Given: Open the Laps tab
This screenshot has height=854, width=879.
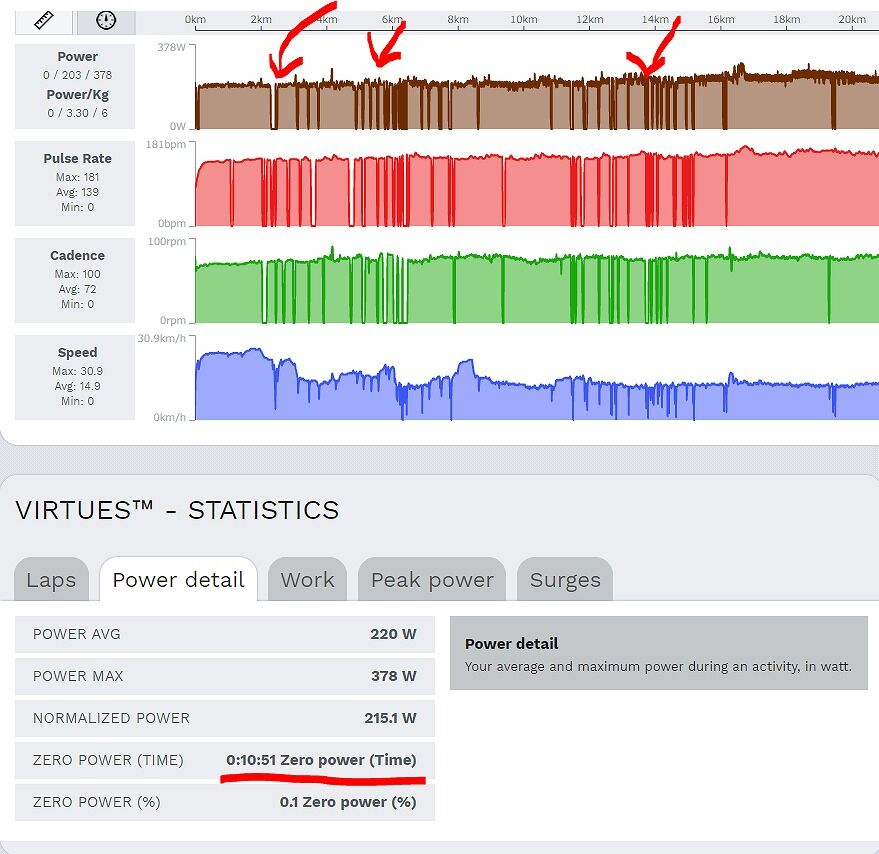Looking at the screenshot, I should 52,579.
